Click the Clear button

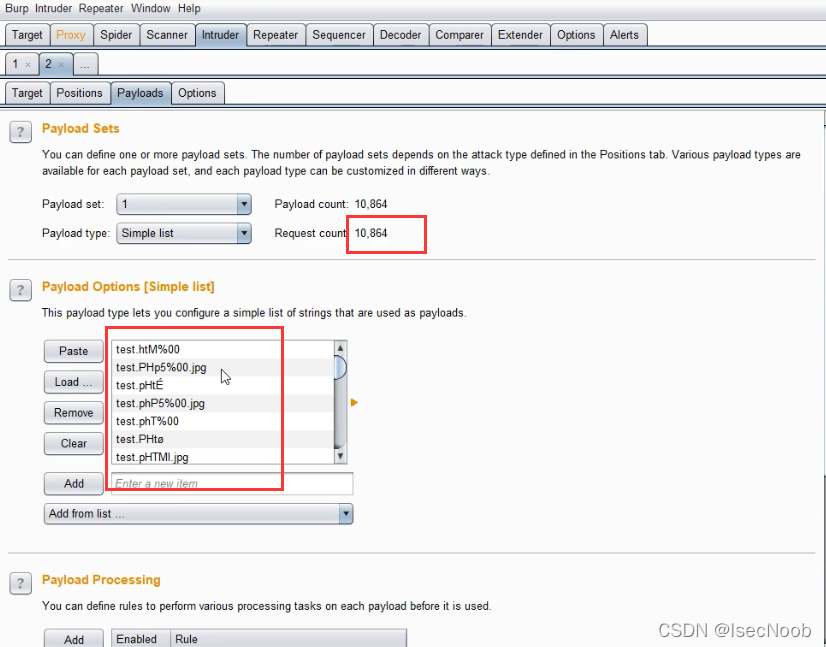coord(74,444)
